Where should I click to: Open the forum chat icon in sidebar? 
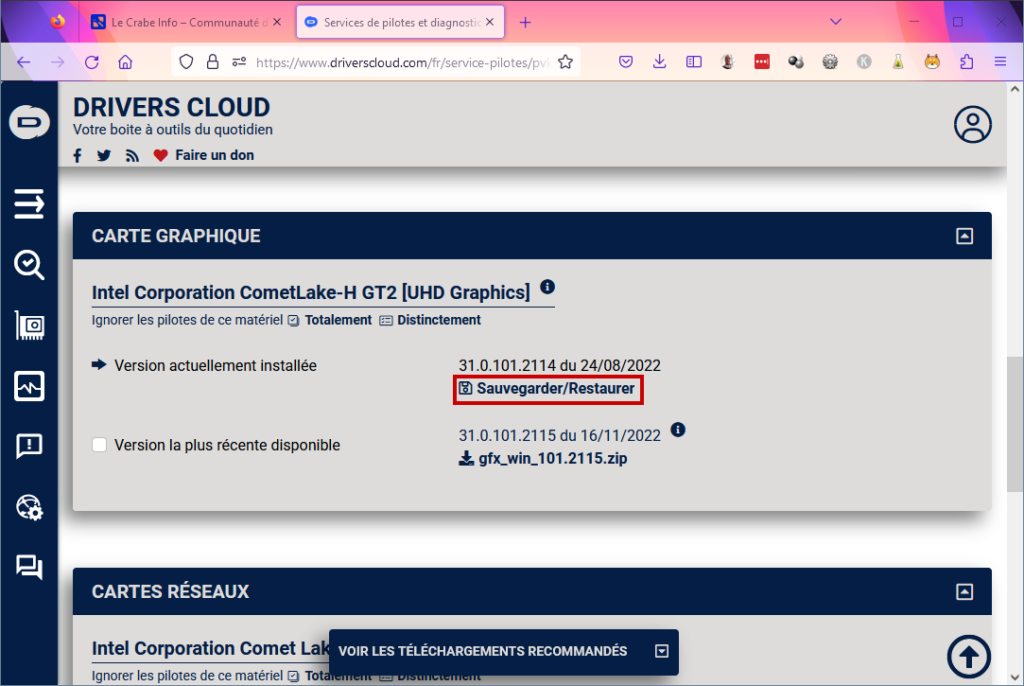click(29, 566)
